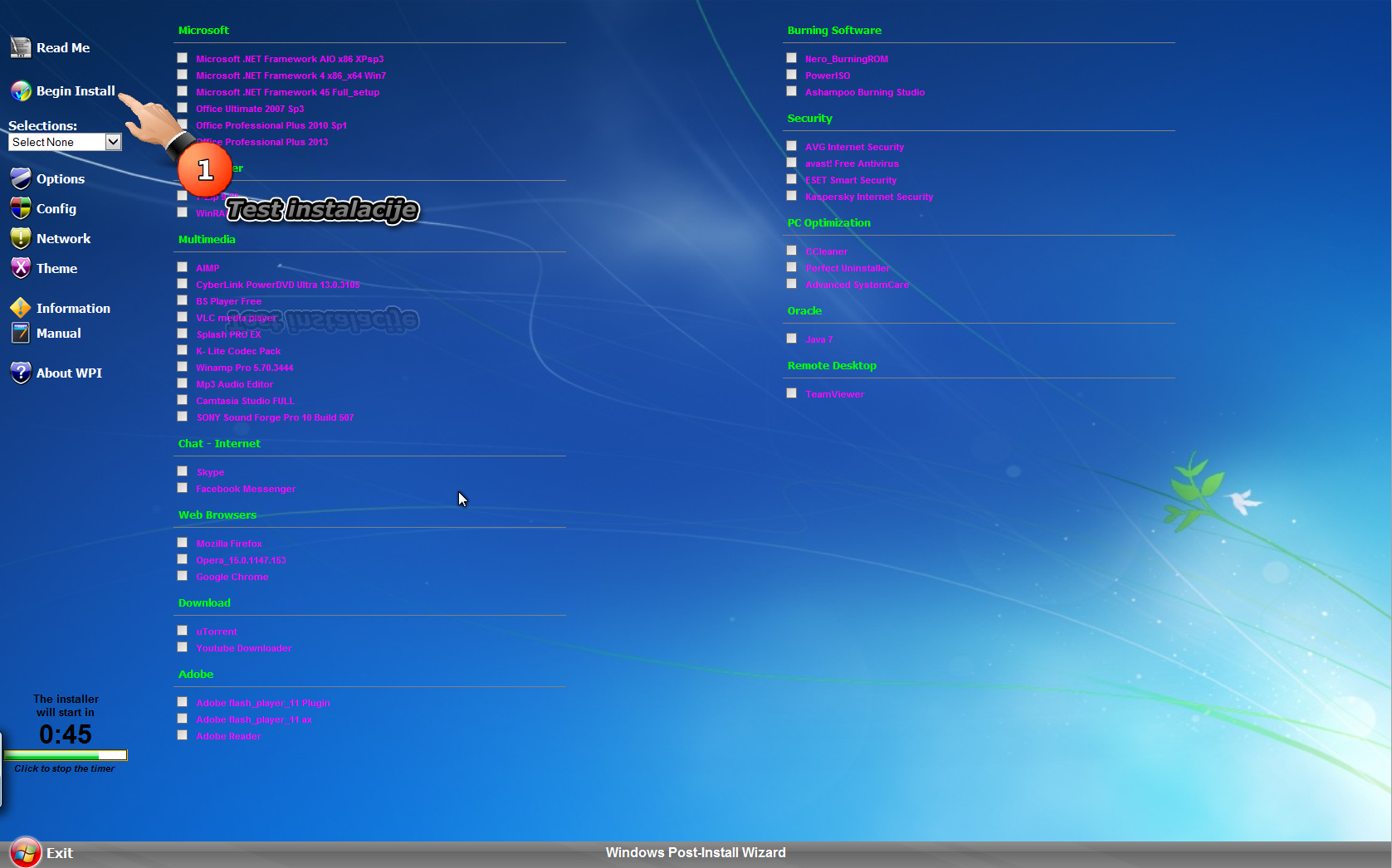1392x868 pixels.
Task: Click the countdown timer progress bar
Action: pyautogui.click(x=66, y=755)
